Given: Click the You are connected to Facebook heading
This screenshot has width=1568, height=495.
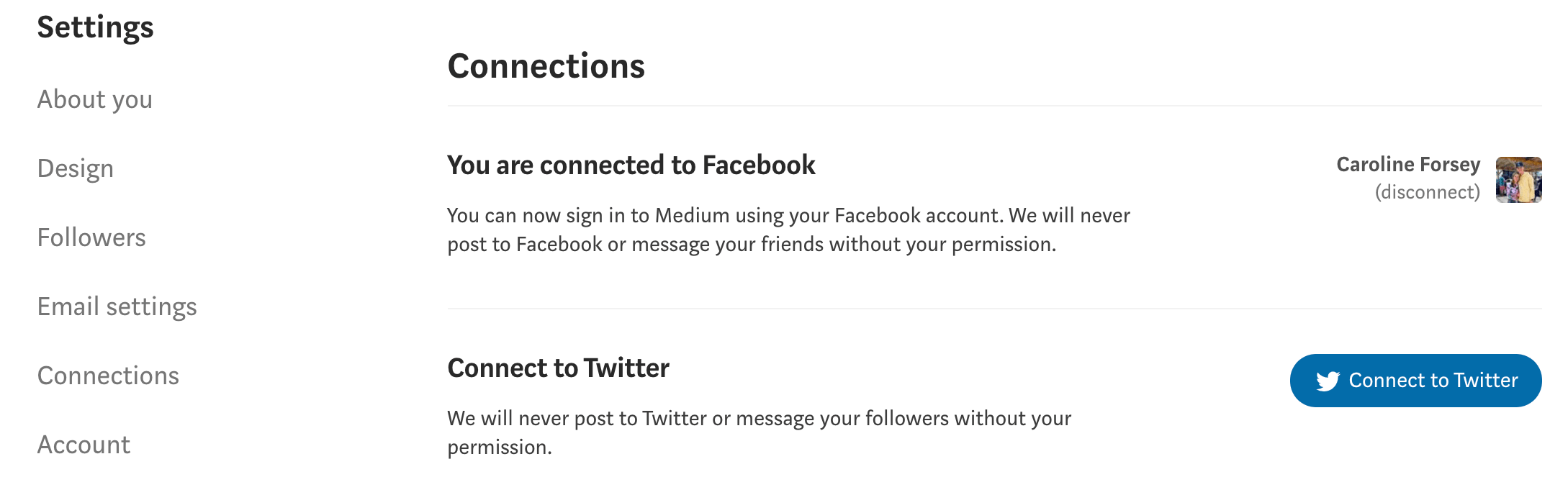Looking at the screenshot, I should click(631, 165).
